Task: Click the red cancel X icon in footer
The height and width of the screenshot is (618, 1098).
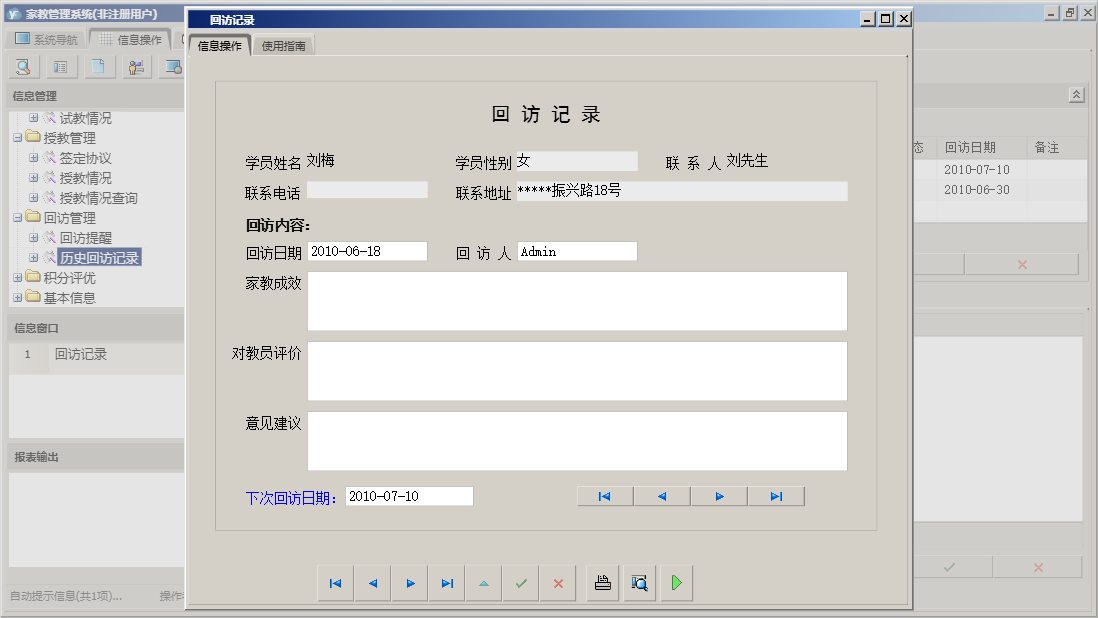Action: [x=558, y=582]
